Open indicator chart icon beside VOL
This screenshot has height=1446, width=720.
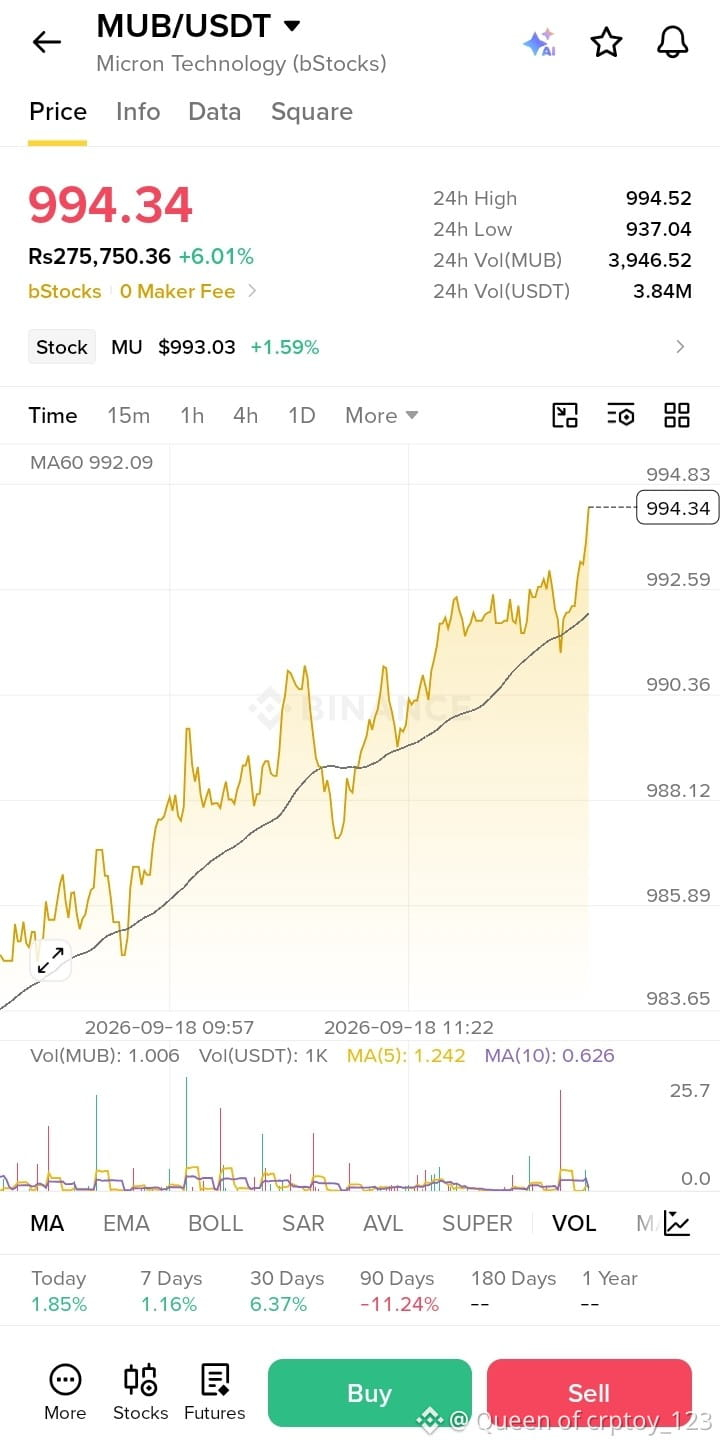pyautogui.click(x=677, y=1223)
